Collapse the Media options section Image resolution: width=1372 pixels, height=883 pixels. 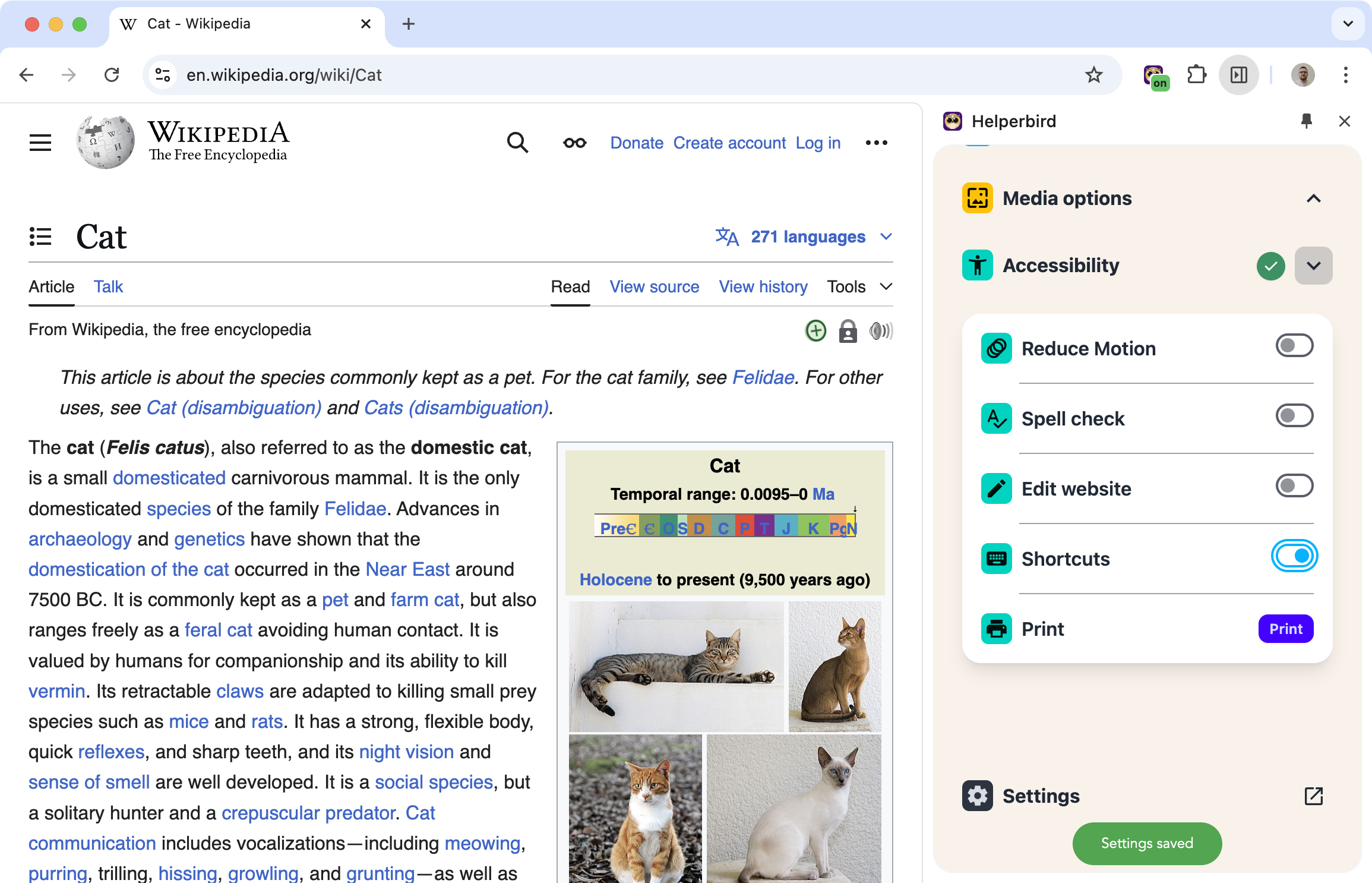(x=1313, y=198)
